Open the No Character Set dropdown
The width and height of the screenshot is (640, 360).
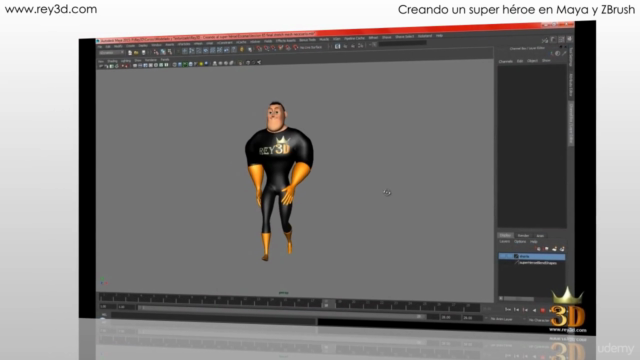pos(539,320)
